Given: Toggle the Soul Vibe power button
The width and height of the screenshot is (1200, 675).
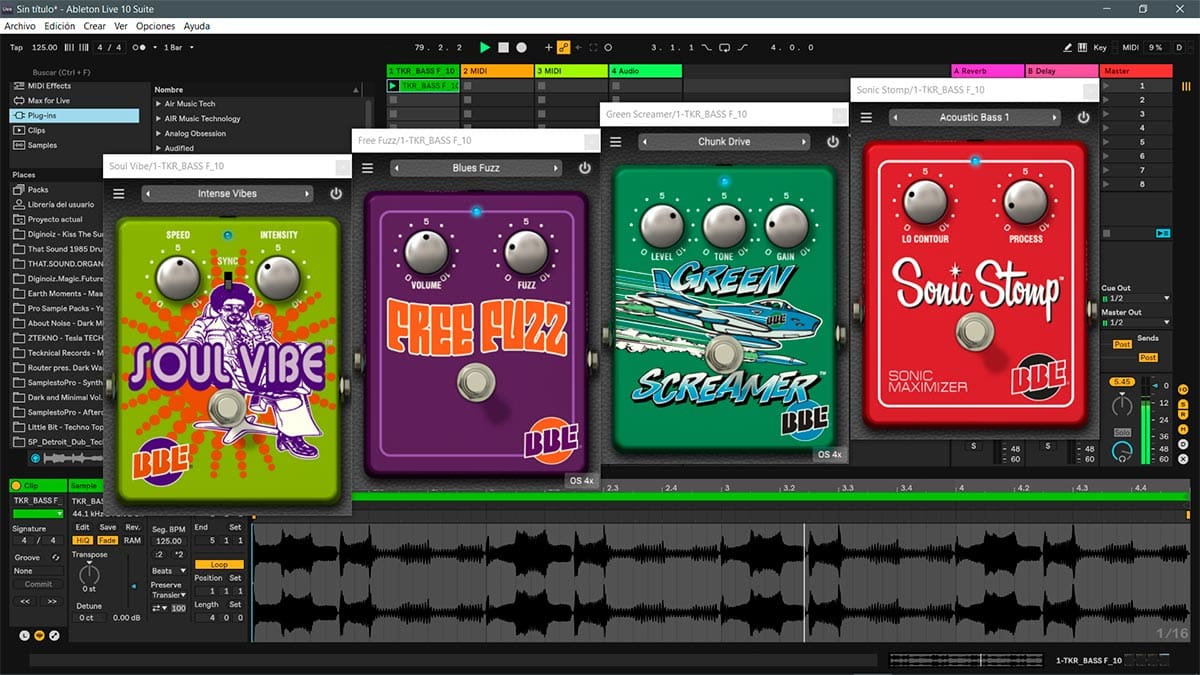Looking at the screenshot, I should coord(336,193).
